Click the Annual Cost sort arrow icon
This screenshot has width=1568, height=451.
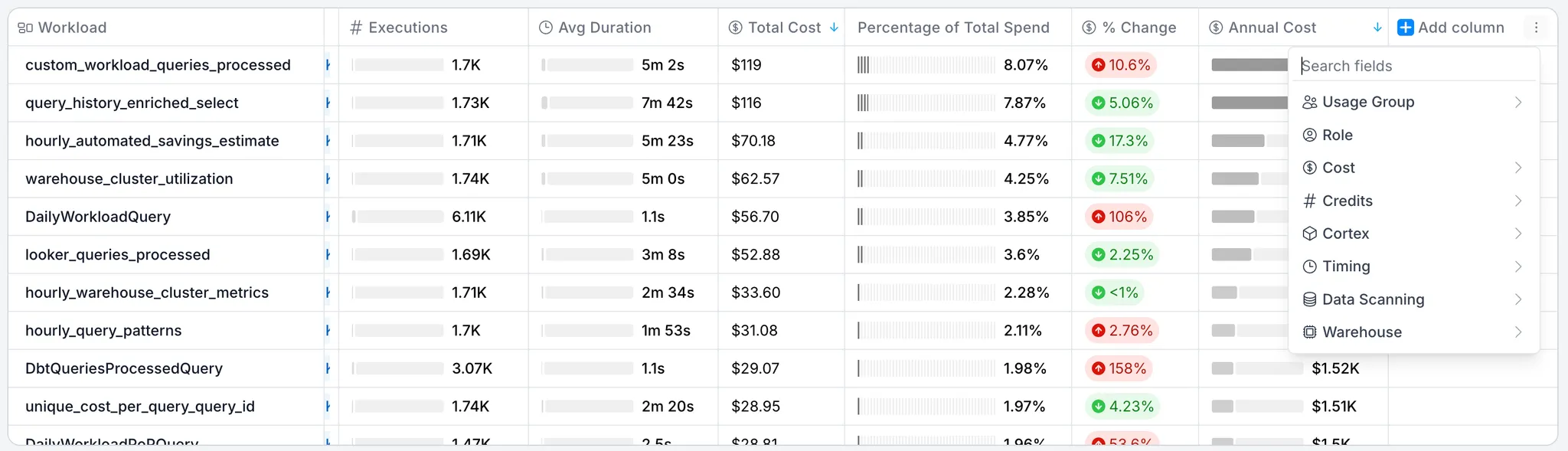[x=1377, y=28]
